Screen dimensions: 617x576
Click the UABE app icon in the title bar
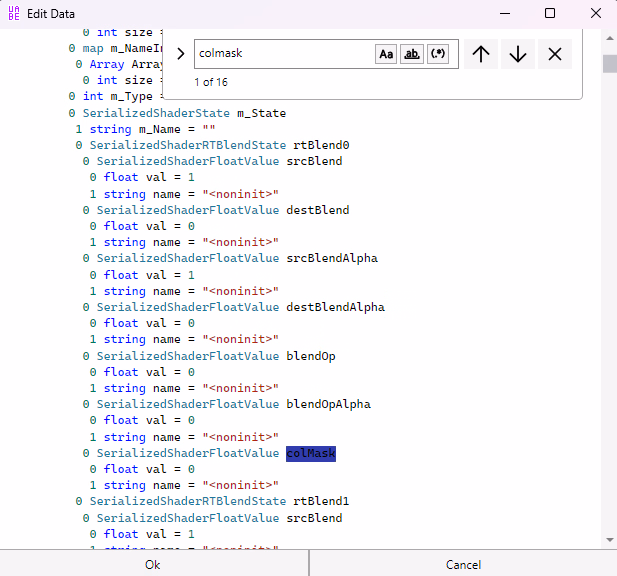[13, 13]
